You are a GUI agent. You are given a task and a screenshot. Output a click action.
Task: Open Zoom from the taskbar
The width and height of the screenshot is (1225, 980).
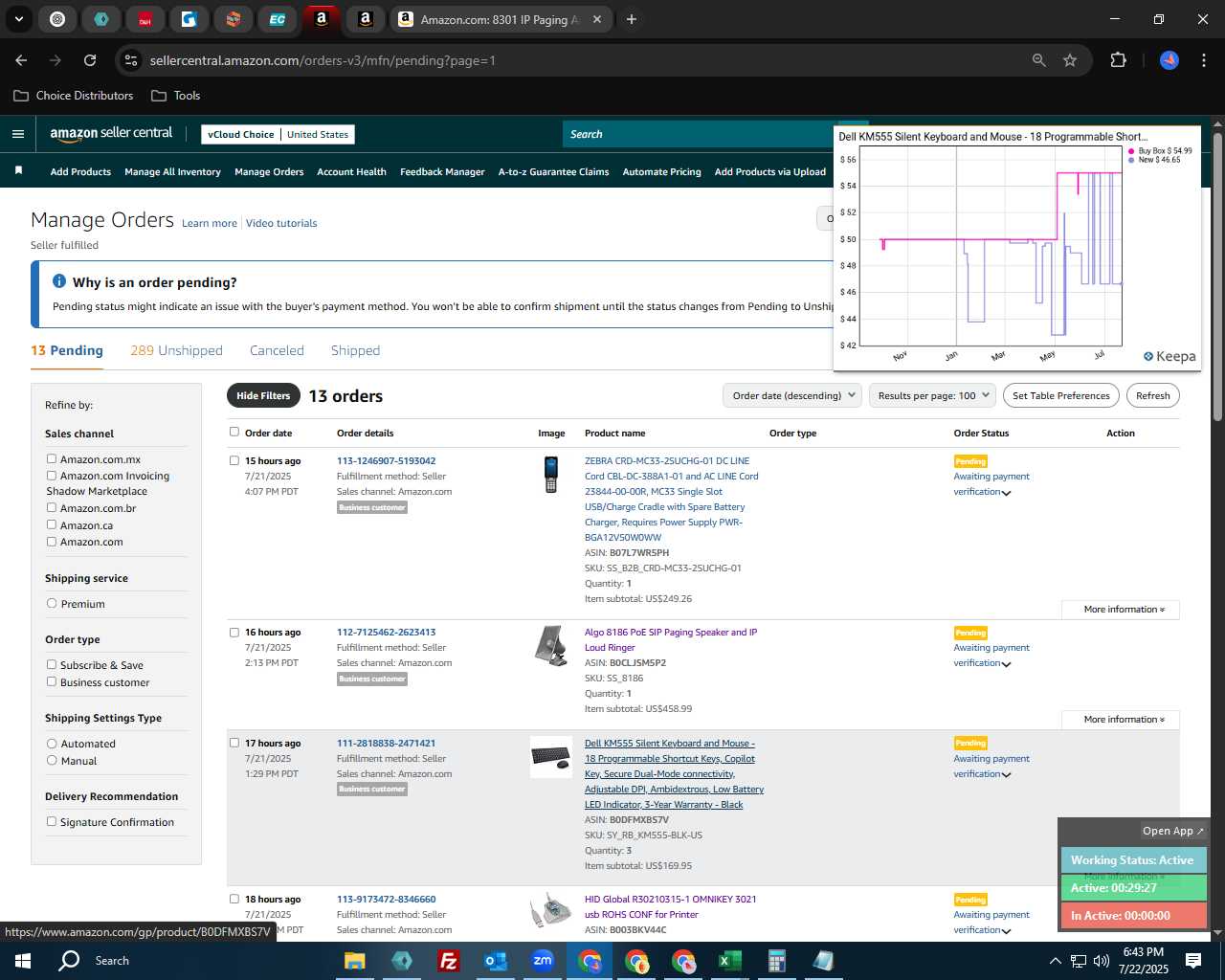(543, 961)
